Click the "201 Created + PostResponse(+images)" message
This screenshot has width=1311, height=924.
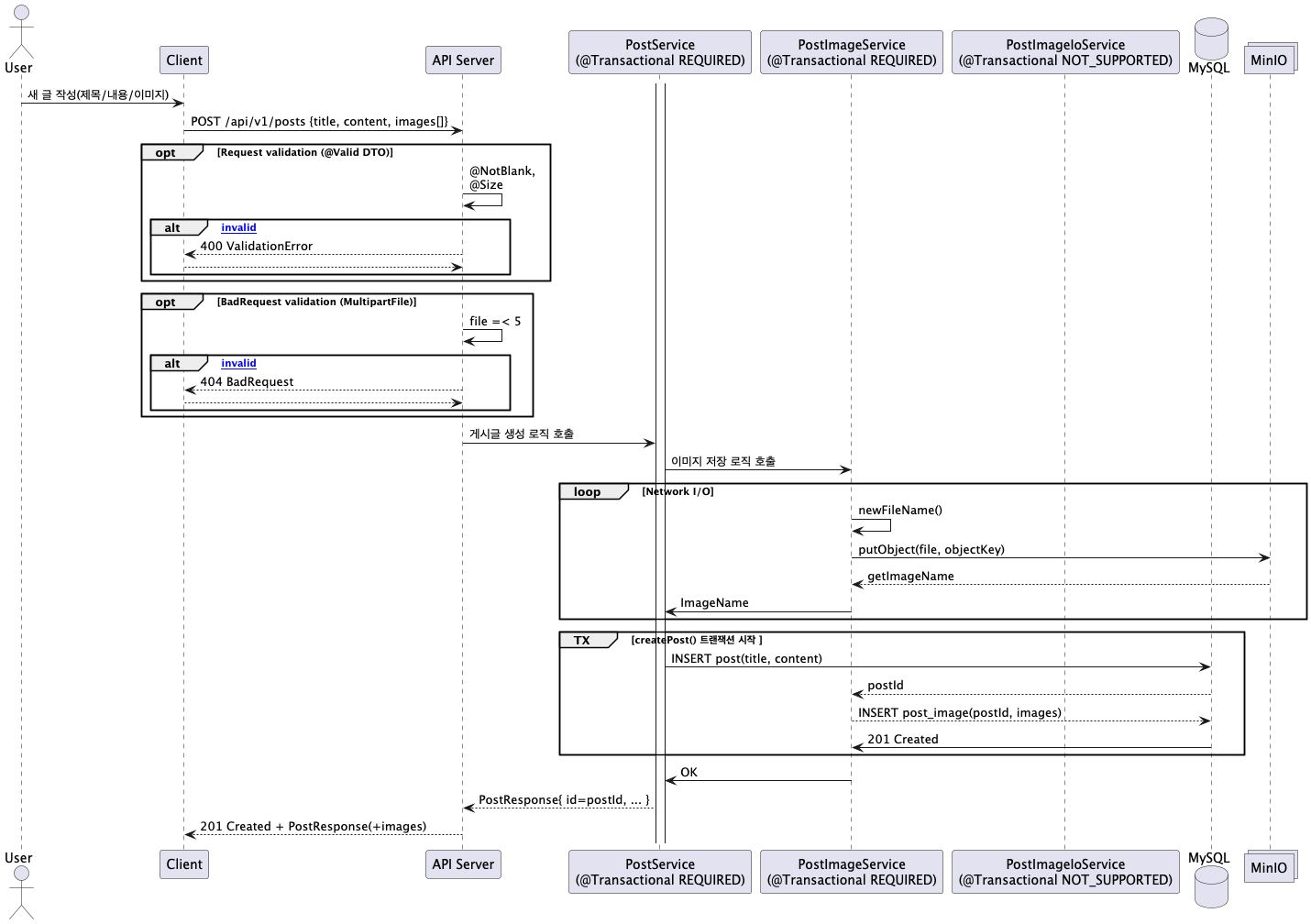click(314, 826)
